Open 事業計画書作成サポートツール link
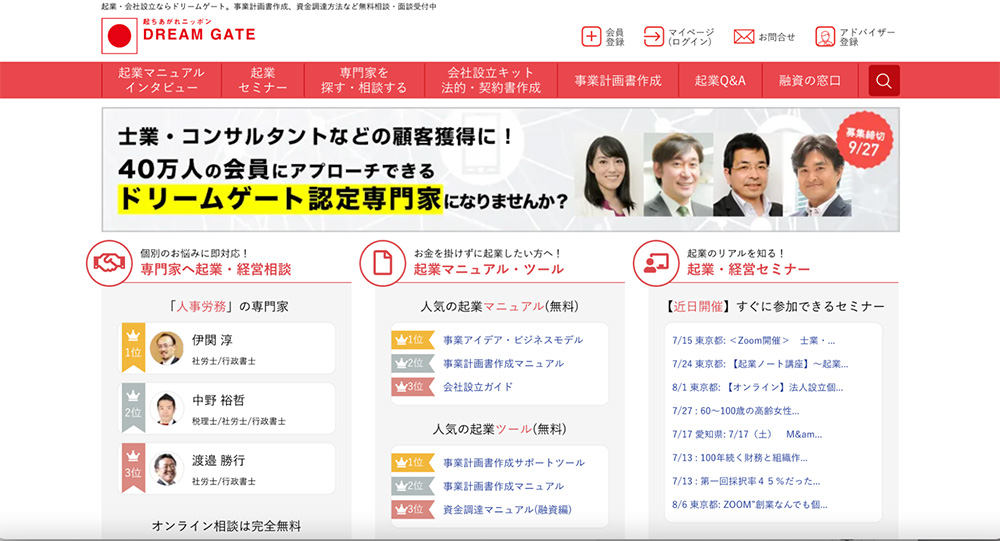1000x541 pixels. click(x=514, y=463)
